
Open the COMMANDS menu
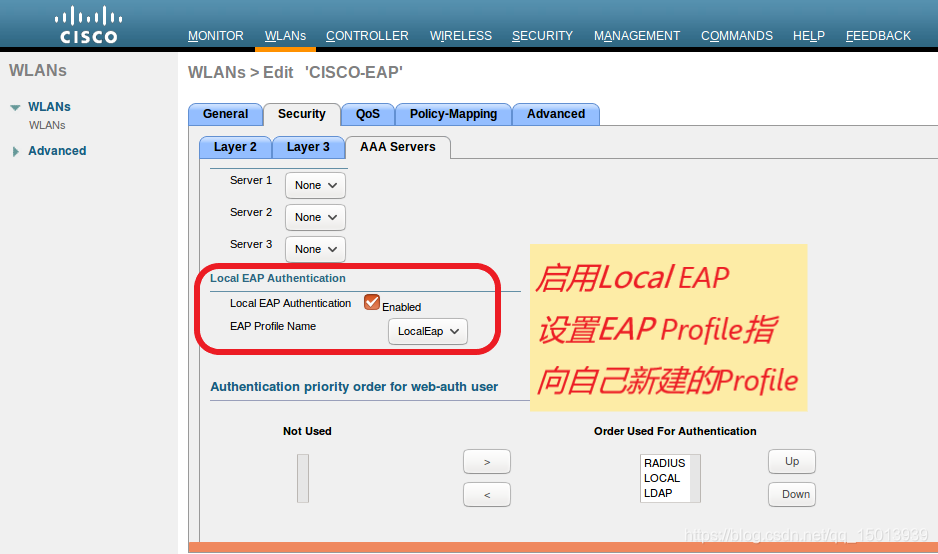tap(736, 36)
